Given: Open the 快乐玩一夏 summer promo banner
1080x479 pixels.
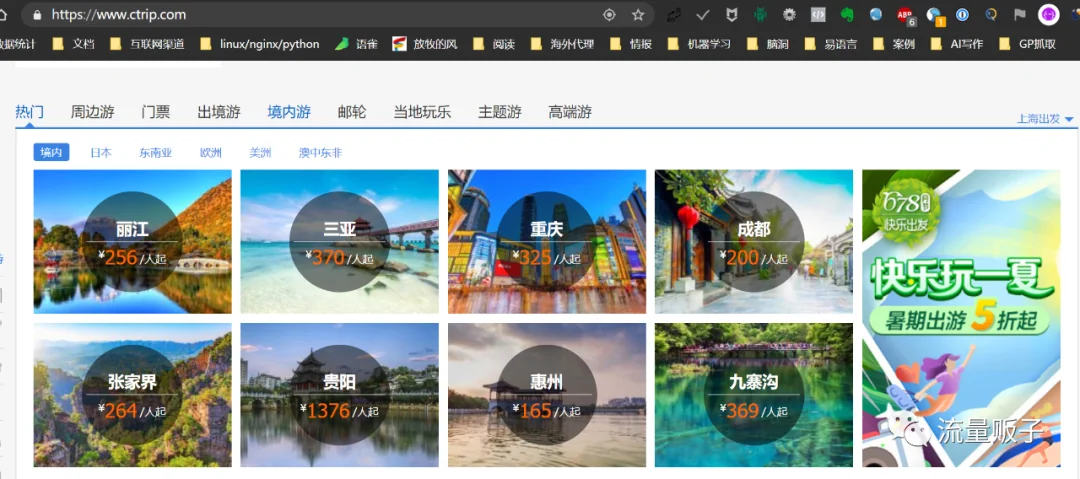Looking at the screenshot, I should (x=961, y=318).
